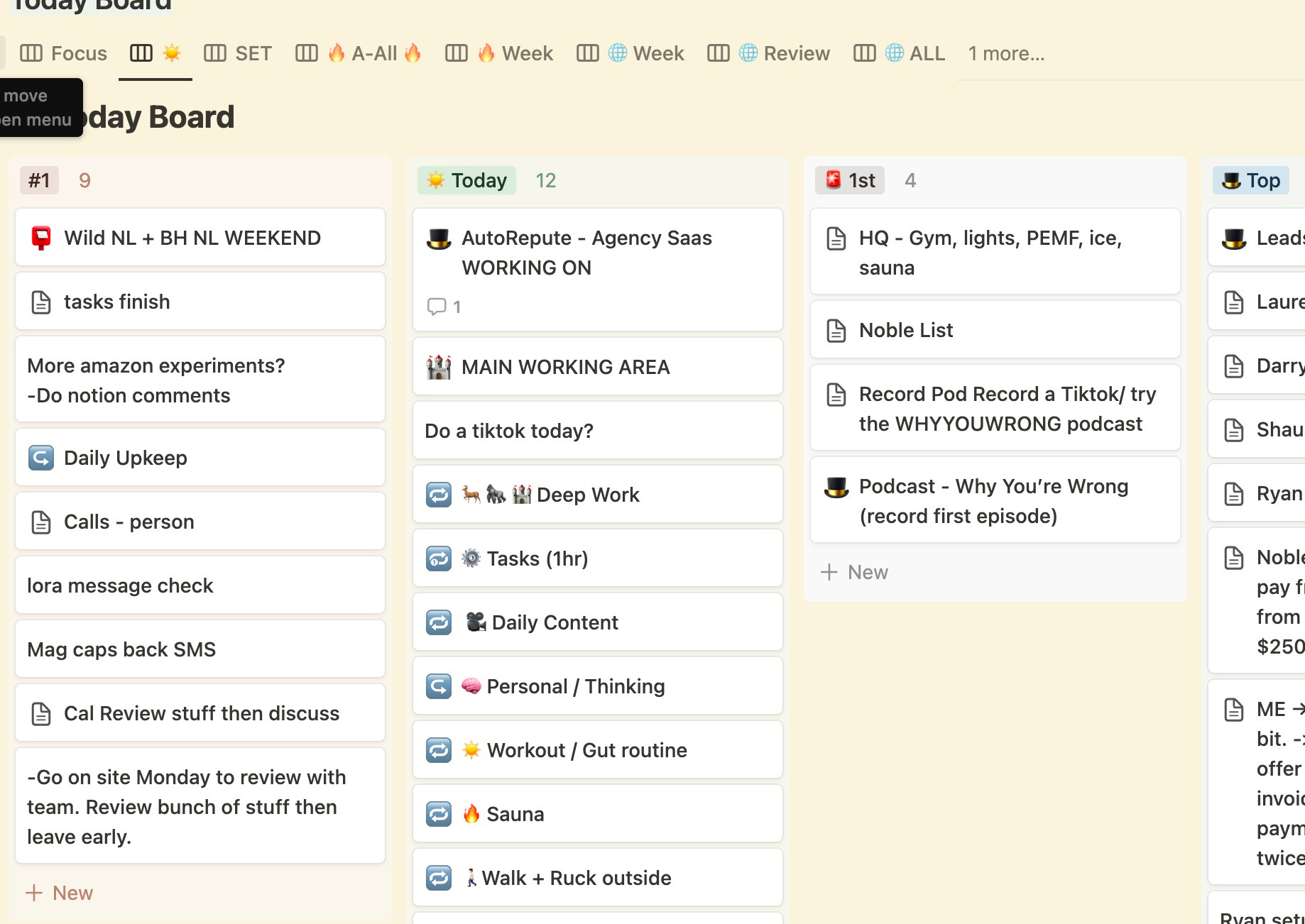Image resolution: width=1305 pixels, height=924 pixels.
Task: Open the lora message check card
Action: pyautogui.click(x=200, y=585)
